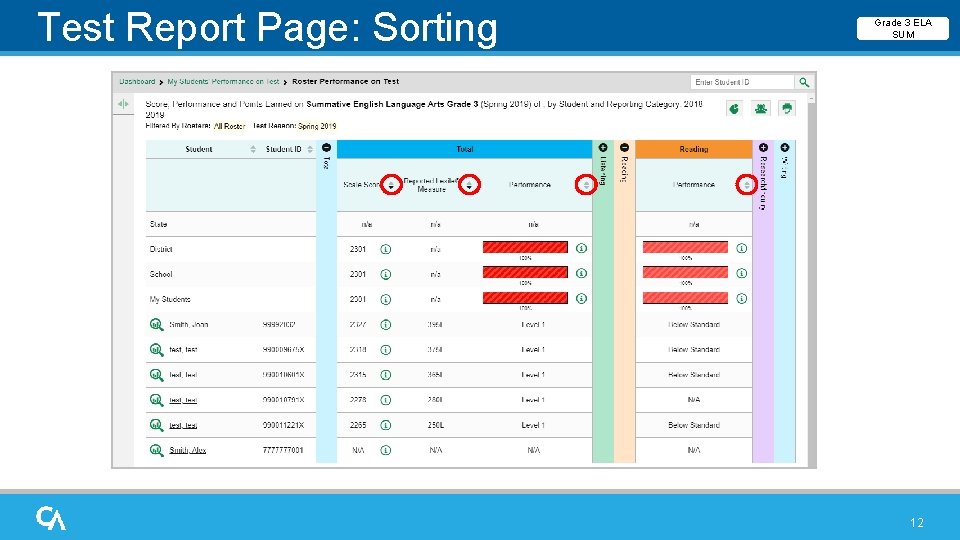Image resolution: width=960 pixels, height=540 pixels.
Task: Click magnifier icon for Smith, Alex
Action: (157, 450)
